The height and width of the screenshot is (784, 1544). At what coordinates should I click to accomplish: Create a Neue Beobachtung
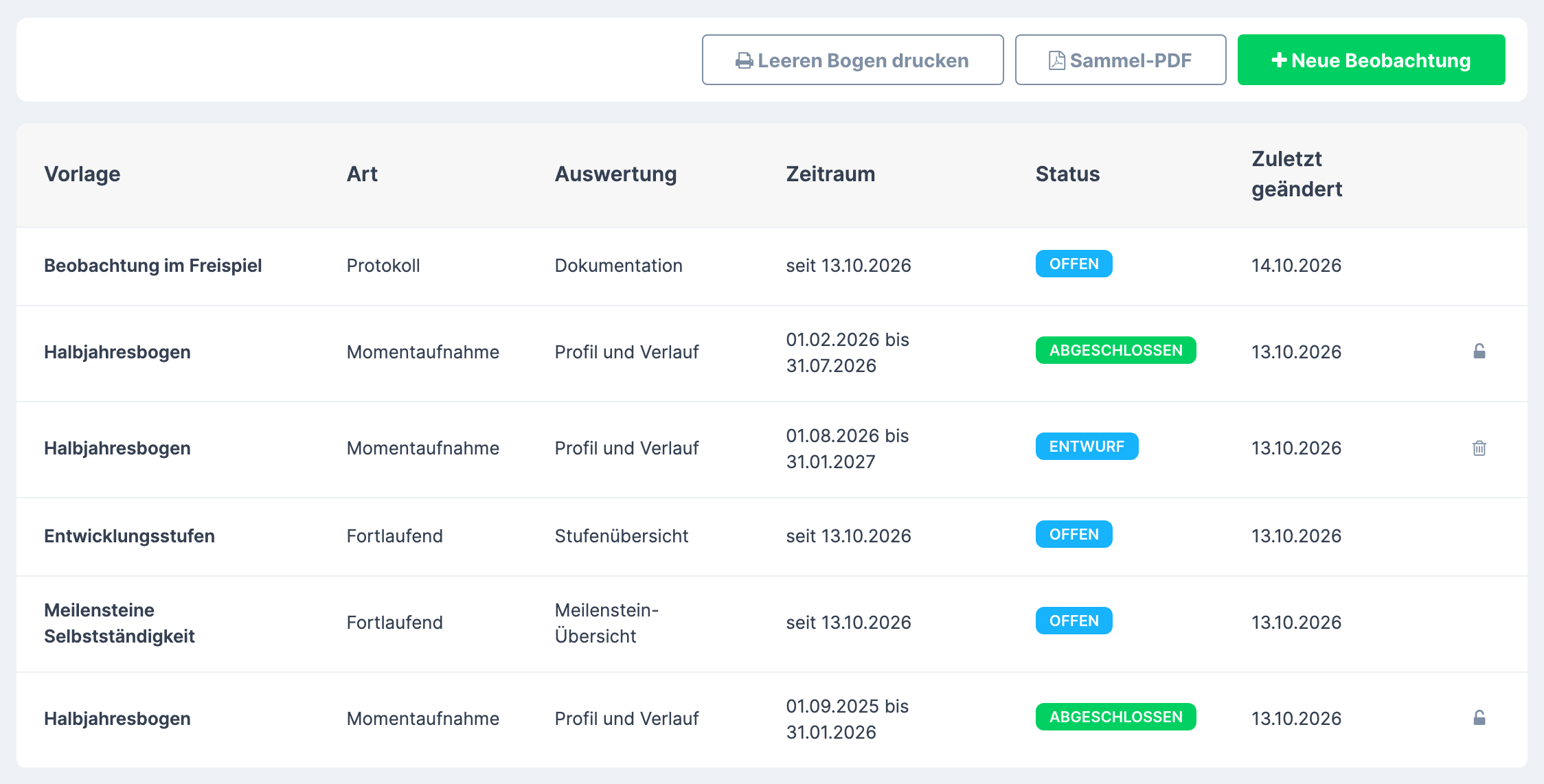click(1371, 60)
